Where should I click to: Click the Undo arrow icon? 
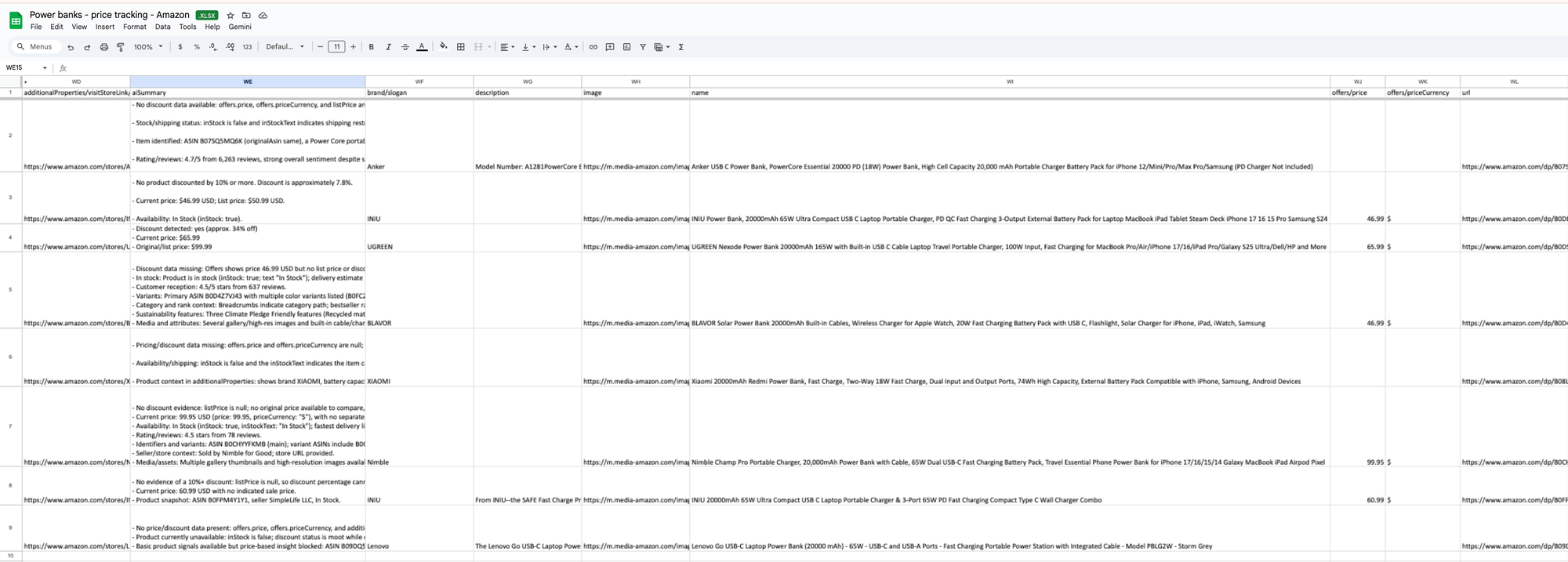pos(71,47)
